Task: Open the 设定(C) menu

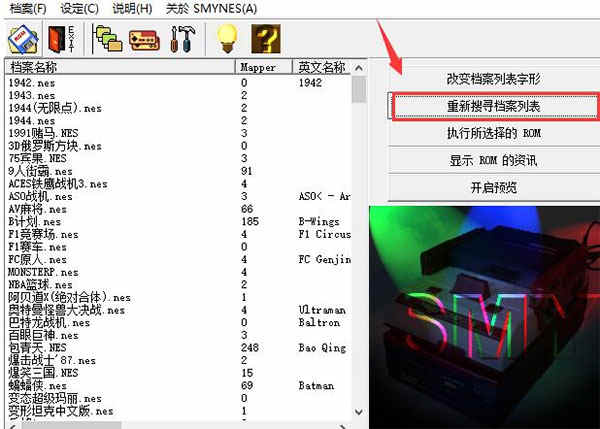Action: pos(80,8)
